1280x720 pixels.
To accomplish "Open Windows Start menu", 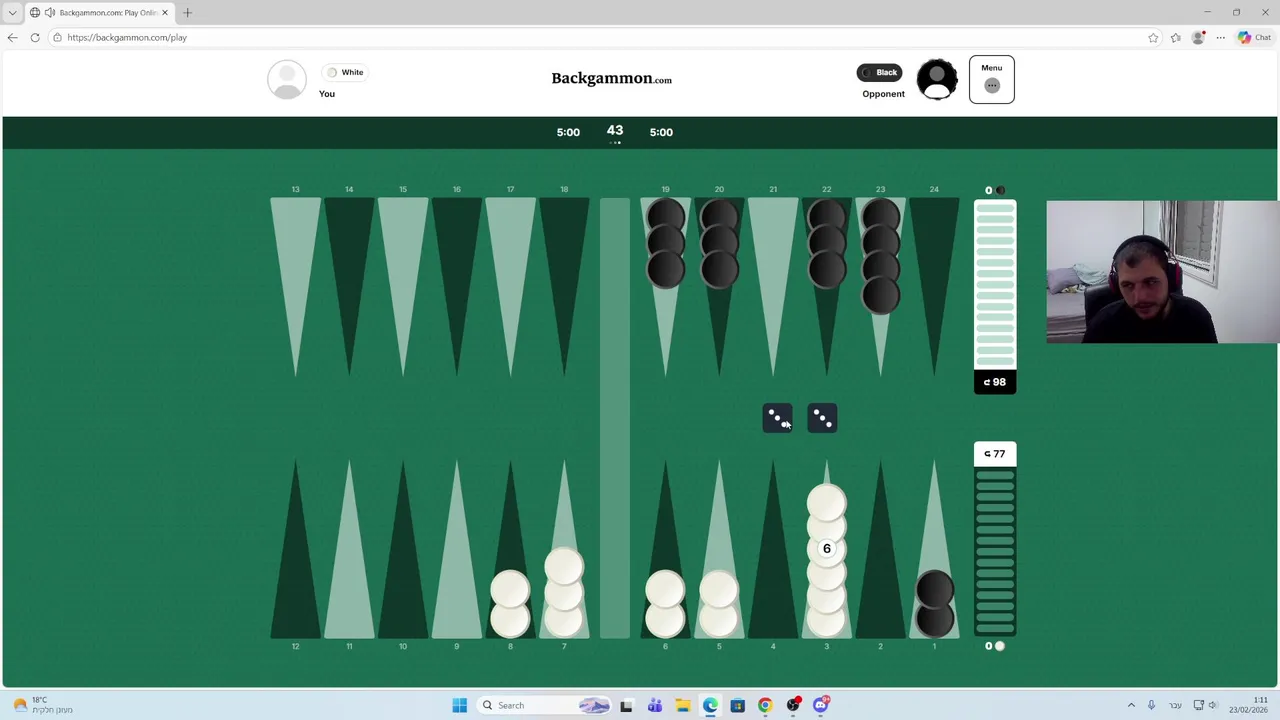I will pyautogui.click(x=459, y=705).
